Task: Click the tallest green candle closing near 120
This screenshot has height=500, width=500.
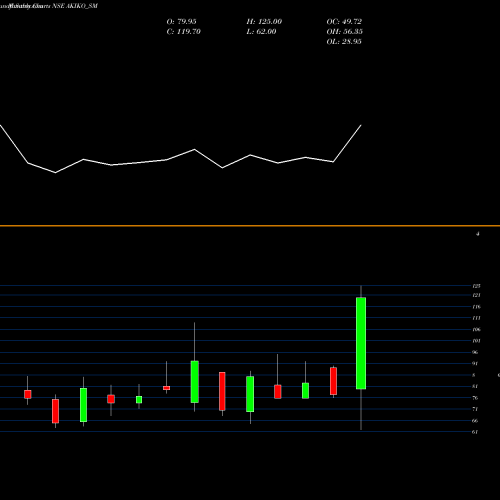Action: (x=361, y=343)
